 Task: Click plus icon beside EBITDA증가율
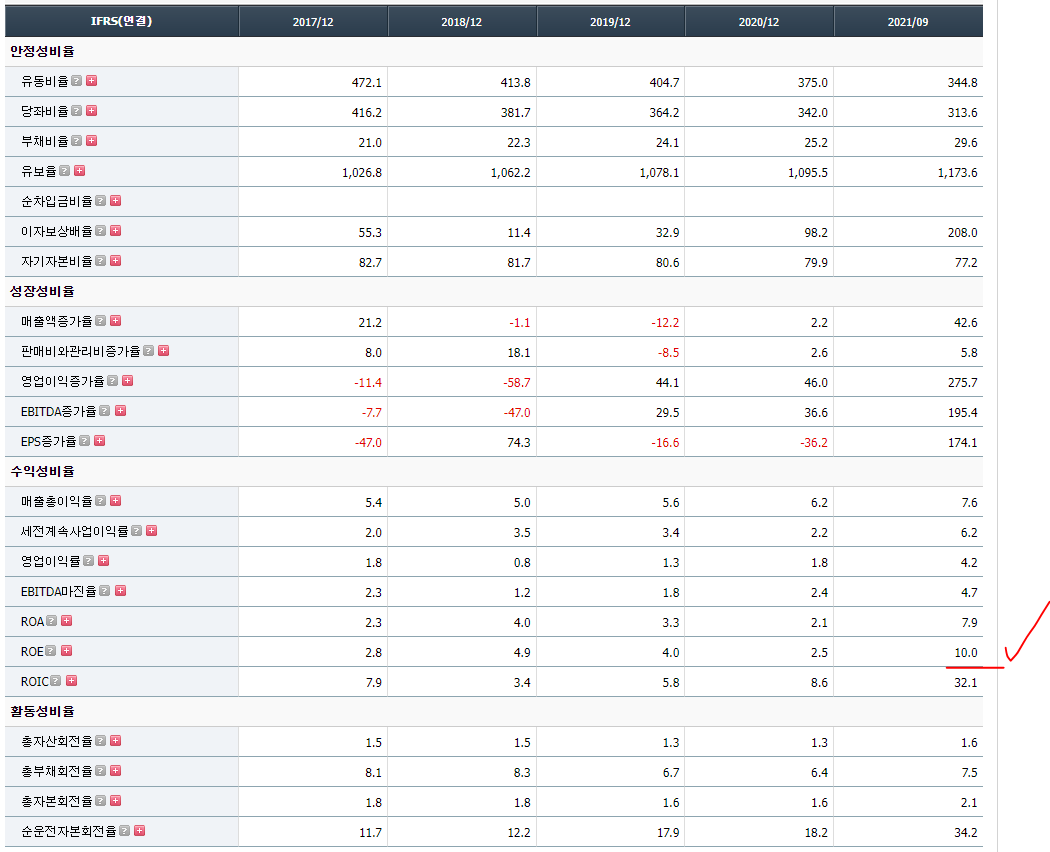[x=121, y=411]
